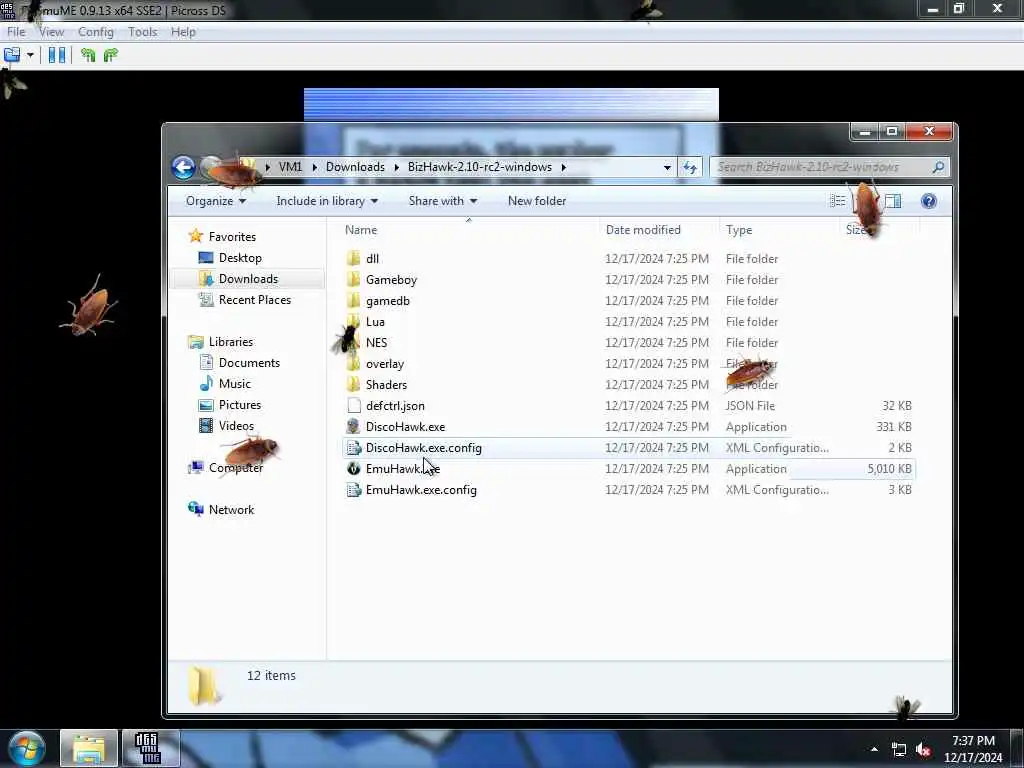Expand the arrow between Downloads and BizHawk folder

click(x=396, y=167)
